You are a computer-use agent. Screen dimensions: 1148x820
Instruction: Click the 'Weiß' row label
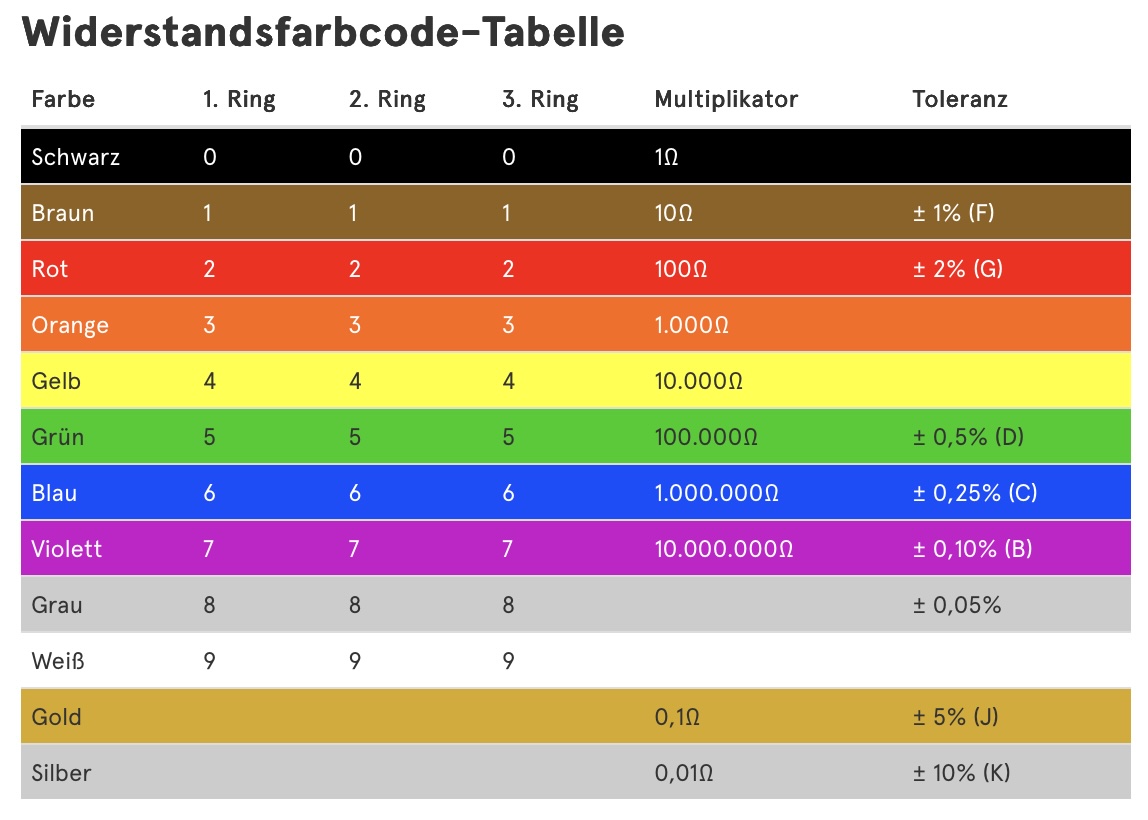tap(57, 661)
